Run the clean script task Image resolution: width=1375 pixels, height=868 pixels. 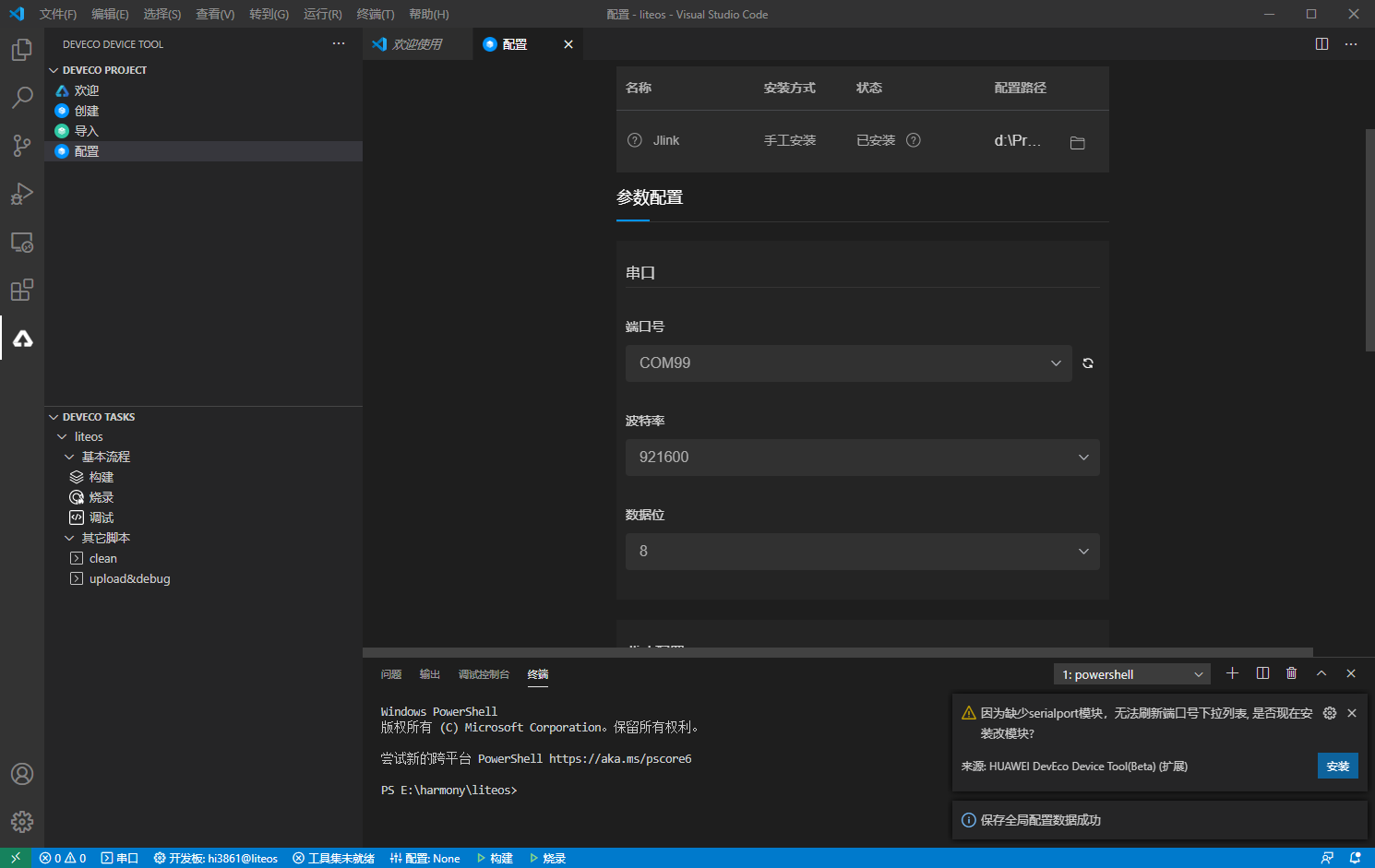coord(103,558)
